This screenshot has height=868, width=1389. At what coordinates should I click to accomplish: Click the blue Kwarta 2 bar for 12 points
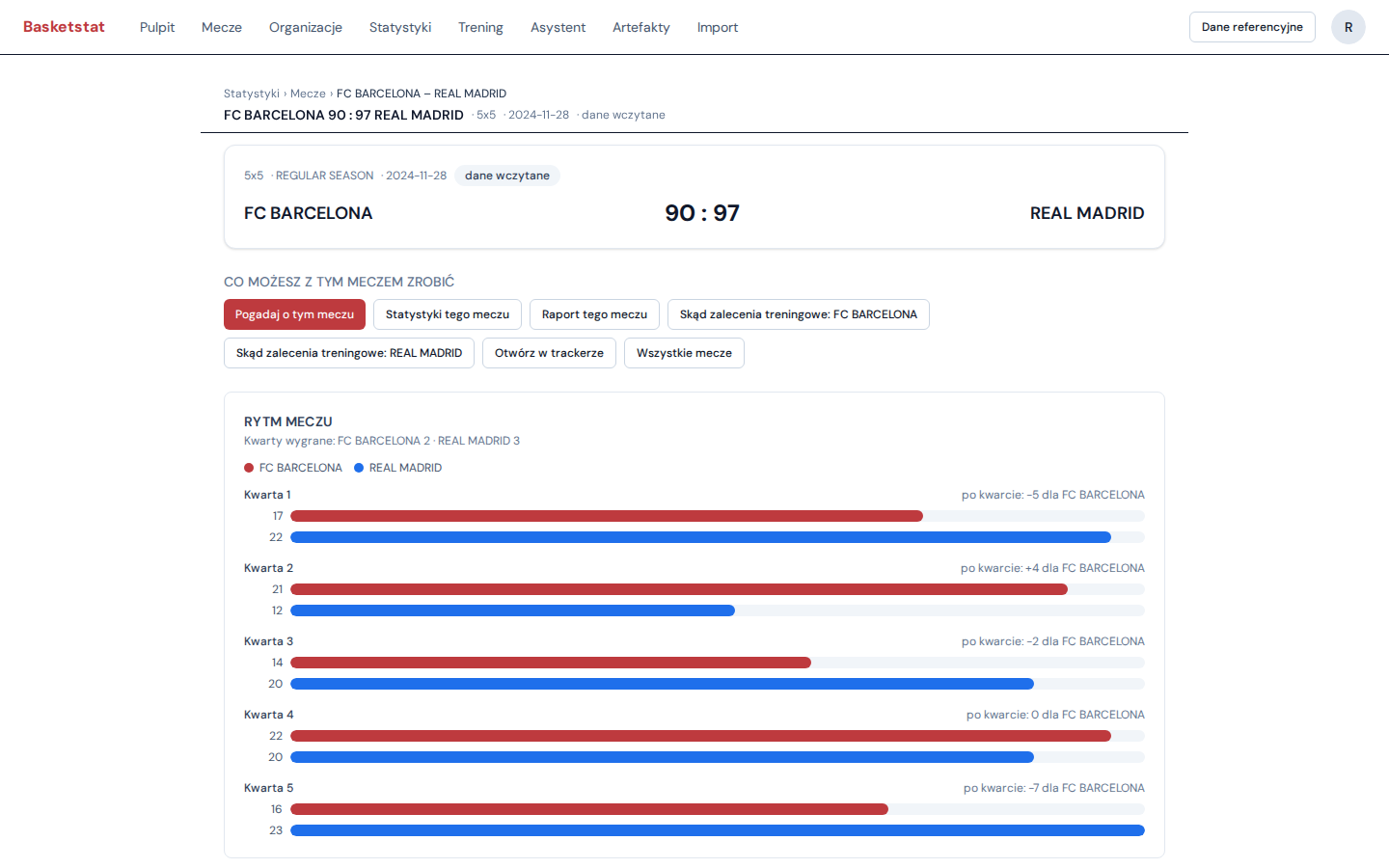(x=512, y=610)
